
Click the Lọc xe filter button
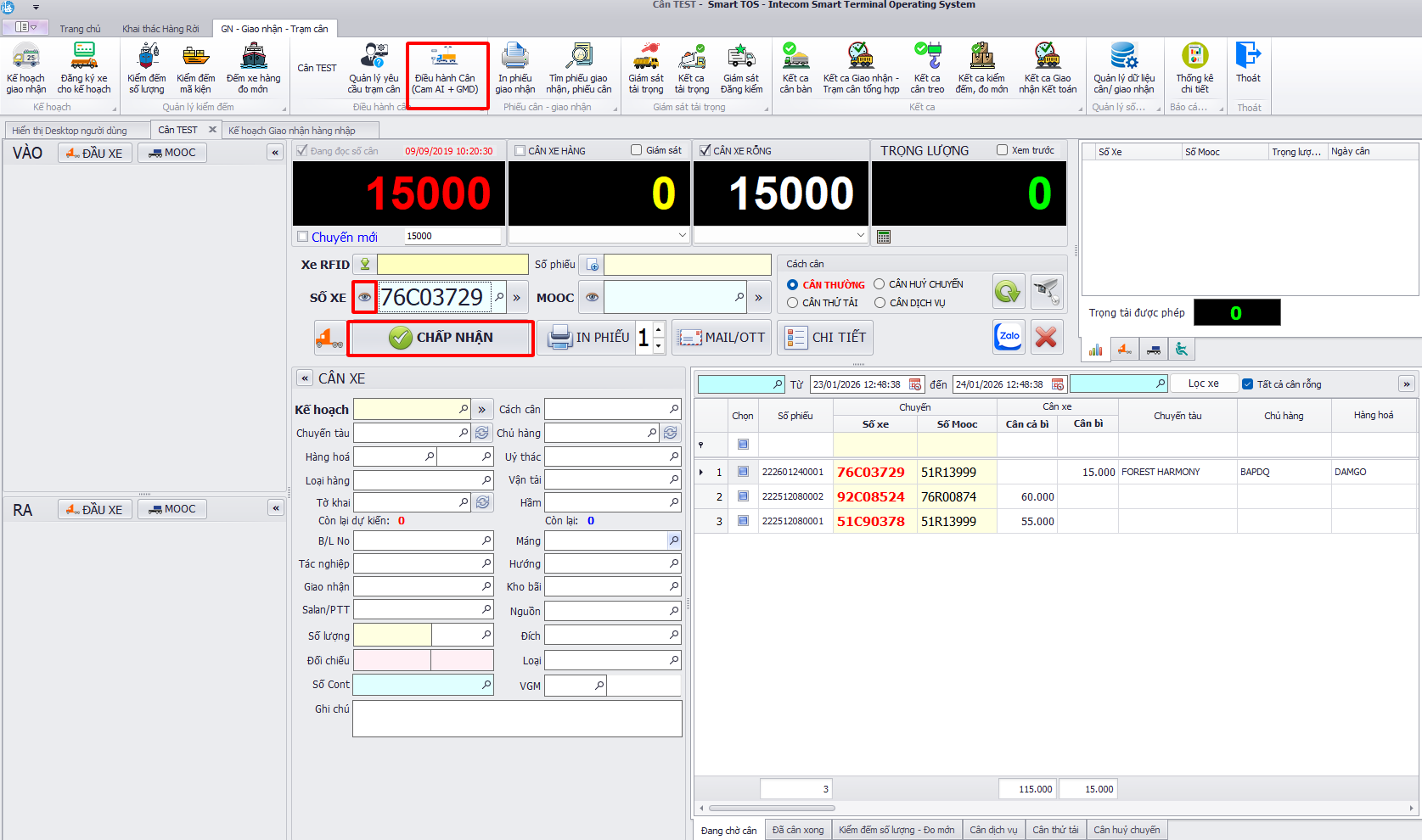click(1202, 384)
